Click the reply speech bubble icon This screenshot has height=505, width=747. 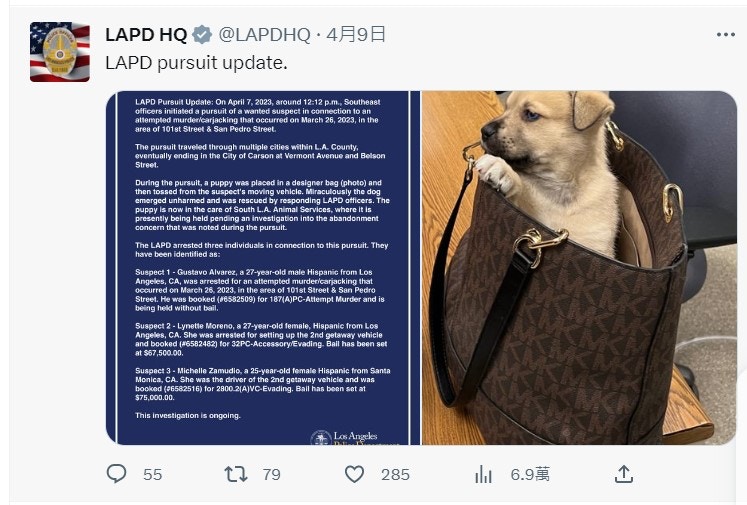pyautogui.click(x=116, y=474)
